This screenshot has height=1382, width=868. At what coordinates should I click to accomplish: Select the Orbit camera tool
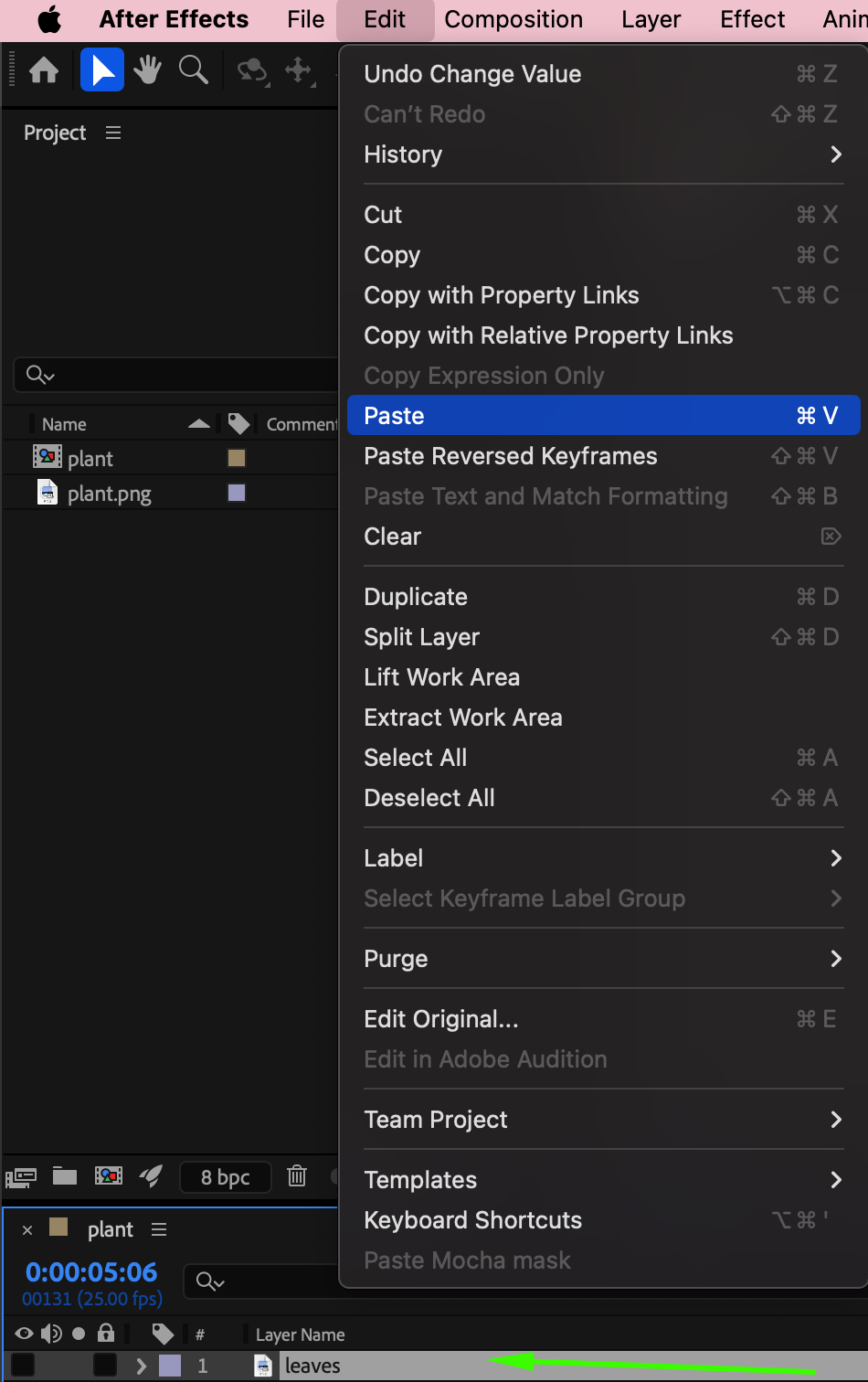click(x=251, y=70)
